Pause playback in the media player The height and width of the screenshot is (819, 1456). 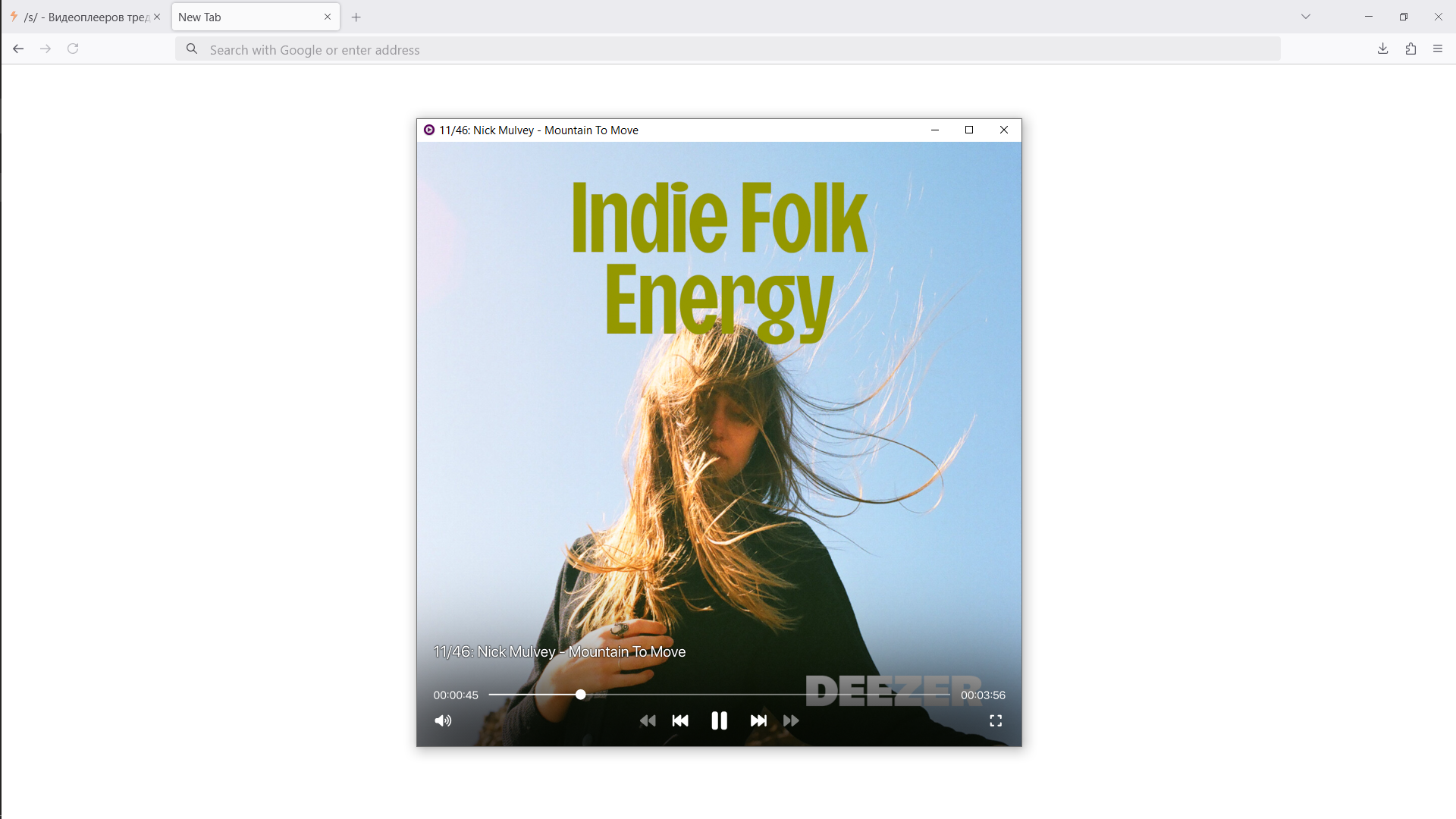719,720
